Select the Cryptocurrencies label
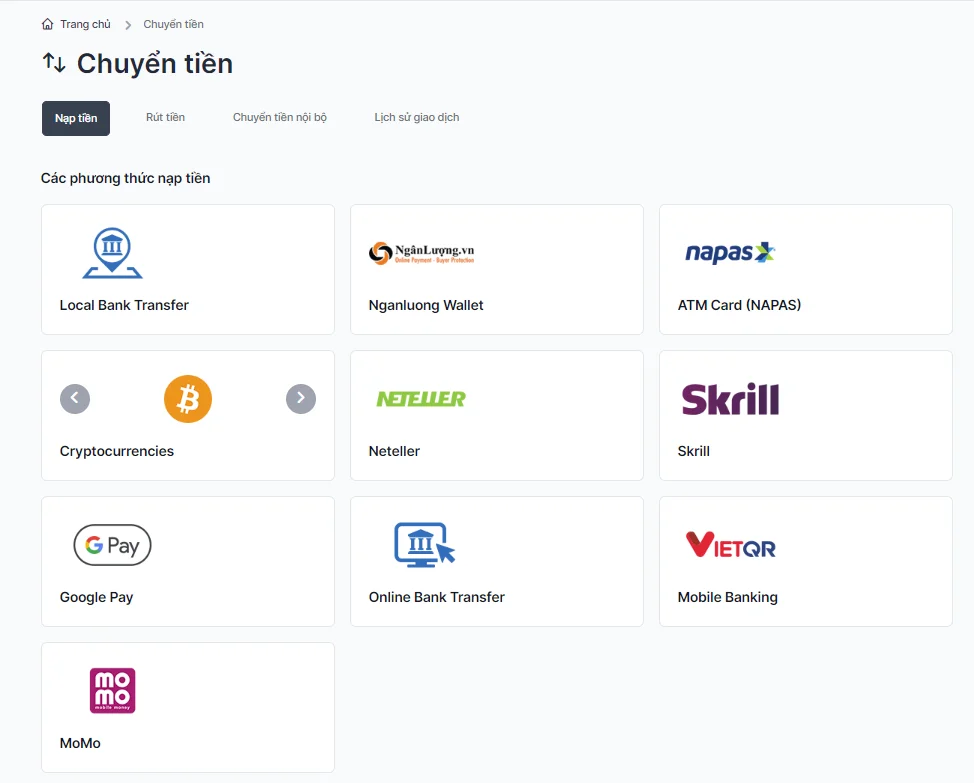Image resolution: width=974 pixels, height=783 pixels. tap(117, 451)
